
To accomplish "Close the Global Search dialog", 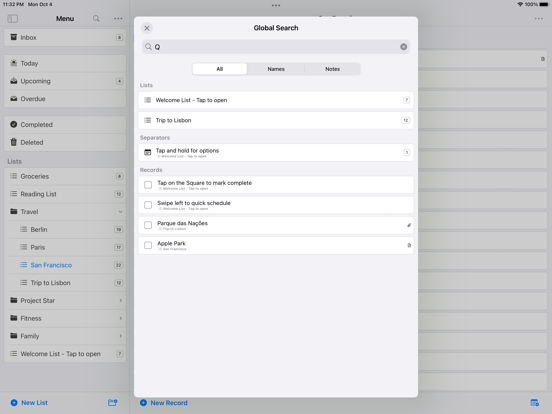I will tap(147, 28).
